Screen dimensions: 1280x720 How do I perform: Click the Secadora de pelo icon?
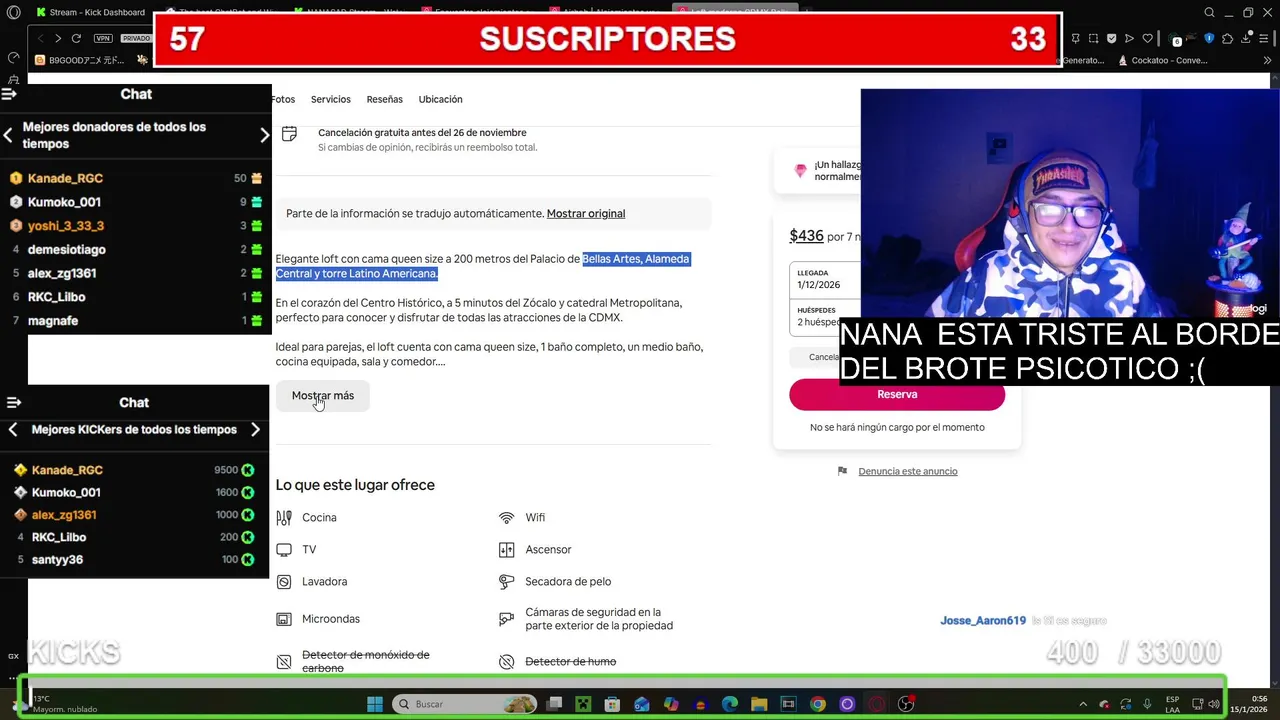click(506, 581)
